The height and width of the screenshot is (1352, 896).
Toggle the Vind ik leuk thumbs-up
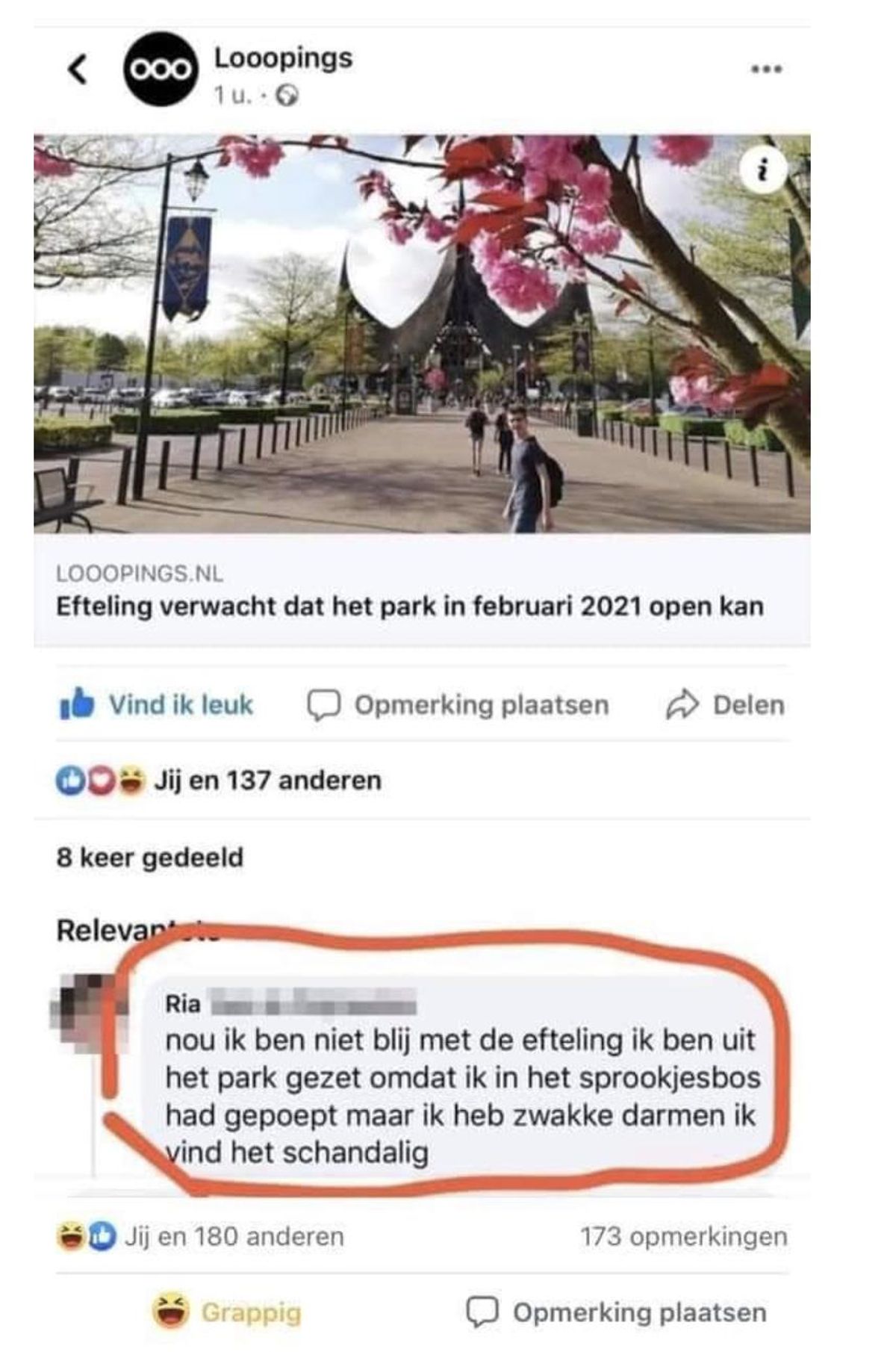156,704
